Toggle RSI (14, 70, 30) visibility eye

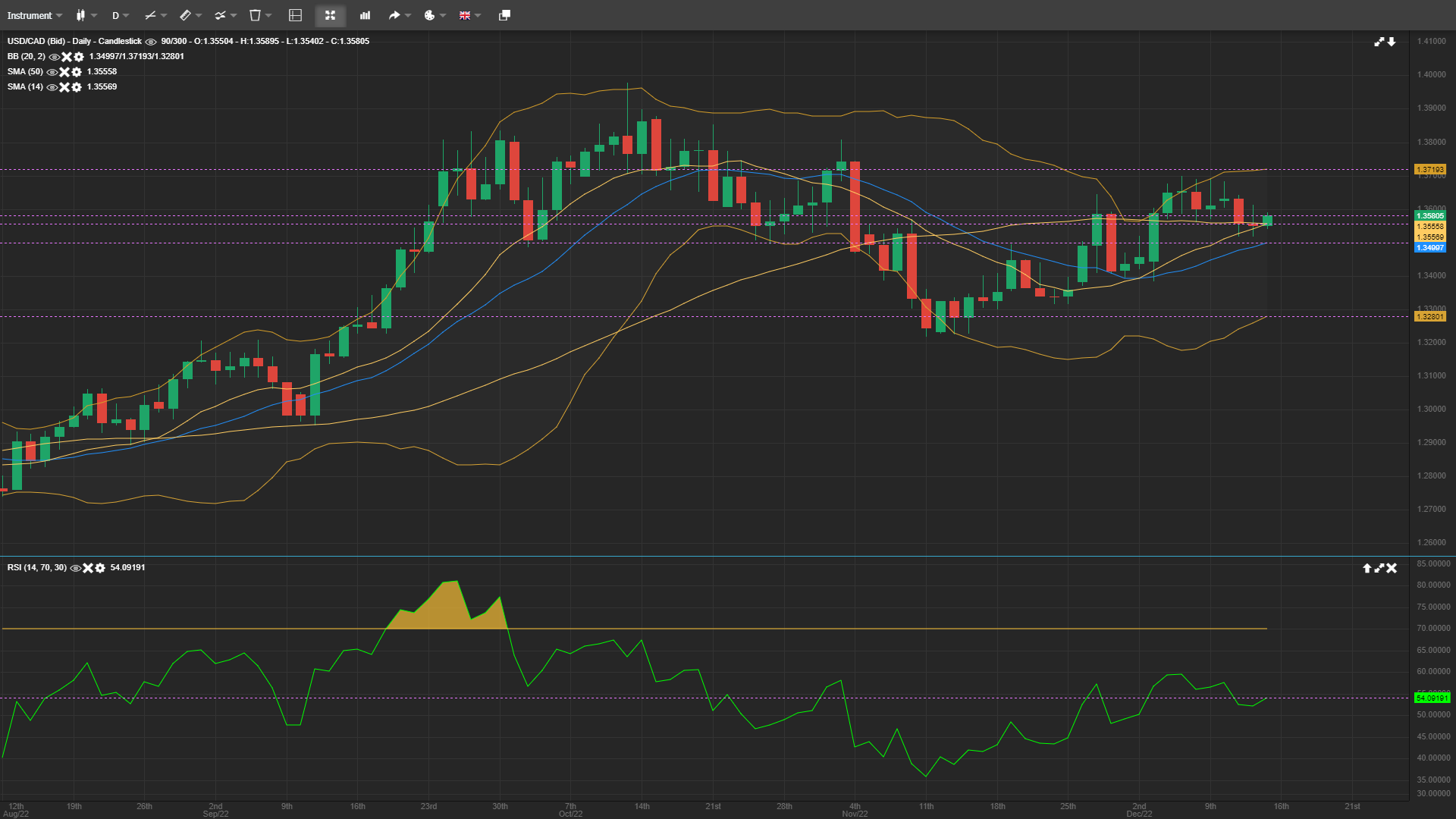pos(75,567)
